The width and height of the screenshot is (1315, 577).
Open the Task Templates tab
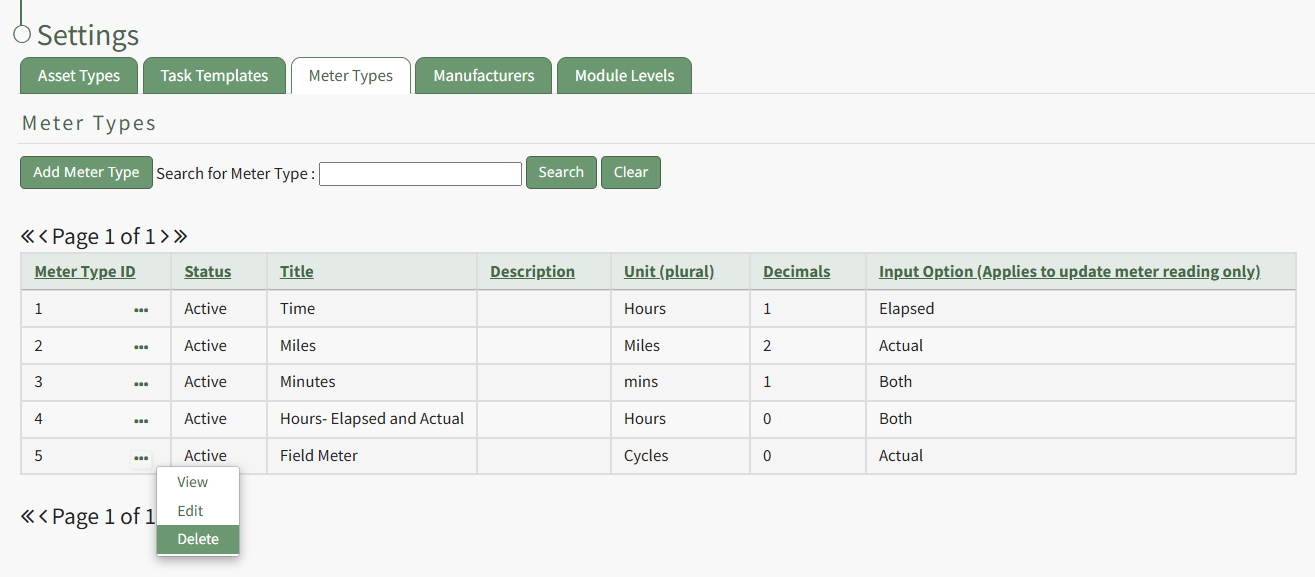(214, 76)
